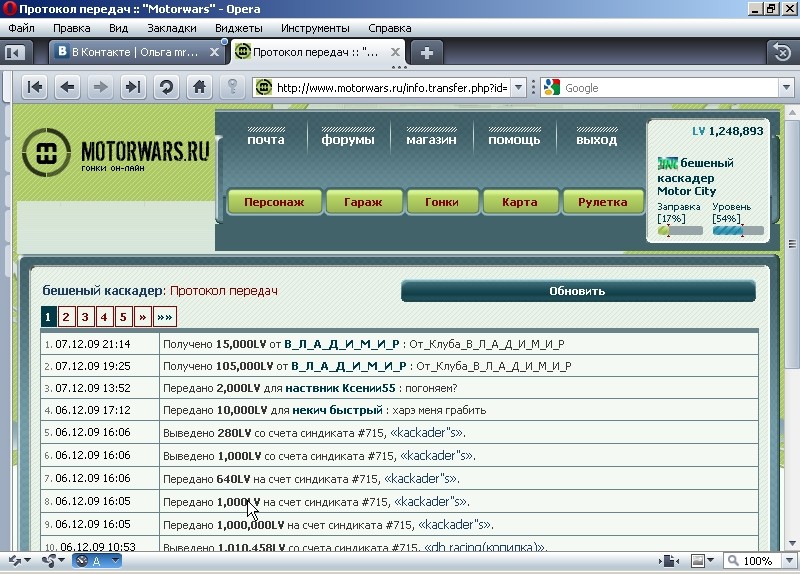800x574 pixels.
Task: Click the Forward arrow button
Action: [x=100, y=87]
